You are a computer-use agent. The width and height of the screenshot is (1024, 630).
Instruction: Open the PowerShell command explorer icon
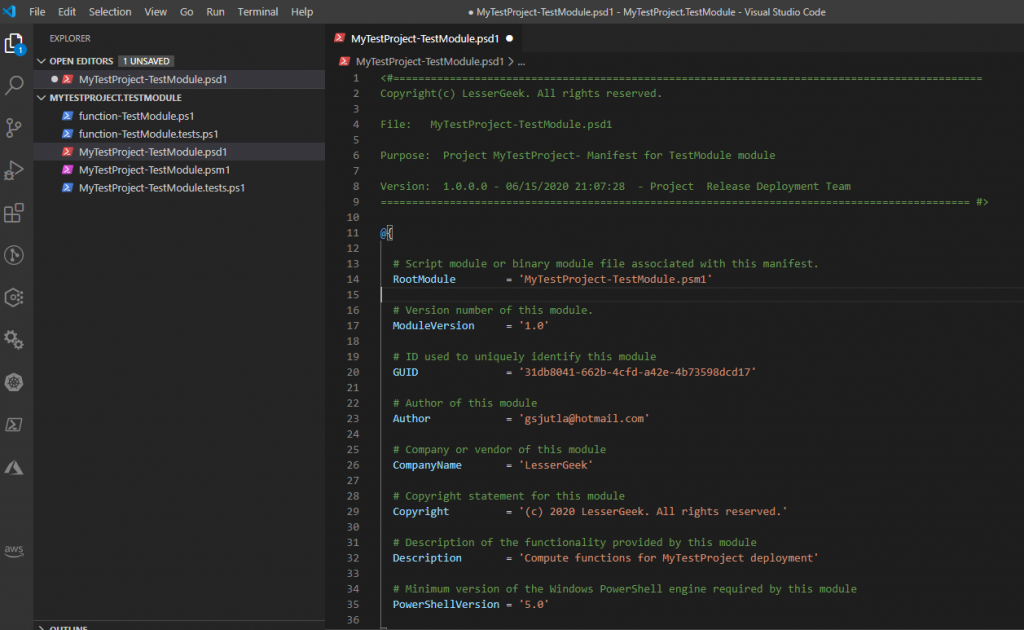click(x=15, y=425)
